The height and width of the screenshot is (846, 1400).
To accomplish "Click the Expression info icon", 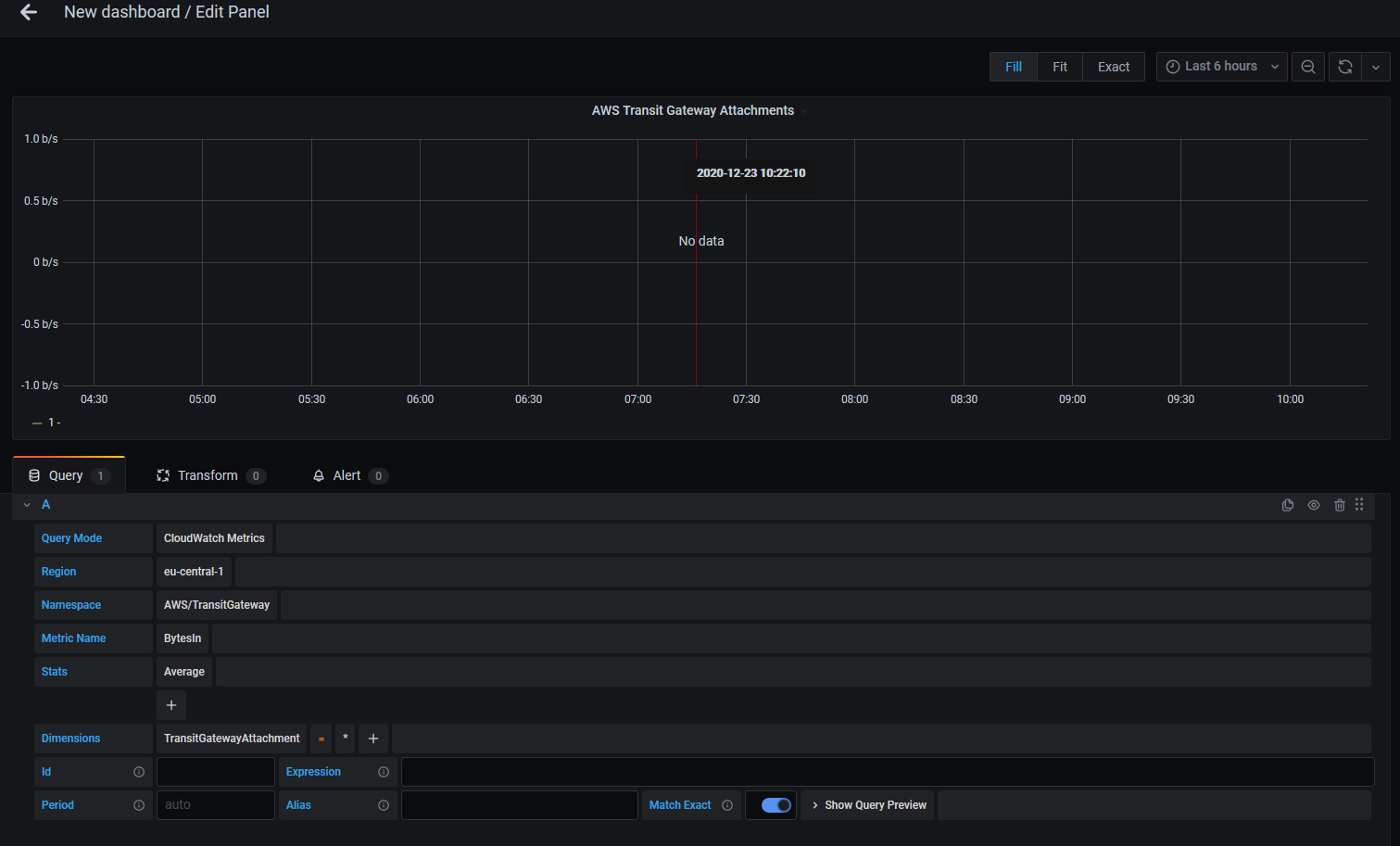I will tap(384, 772).
